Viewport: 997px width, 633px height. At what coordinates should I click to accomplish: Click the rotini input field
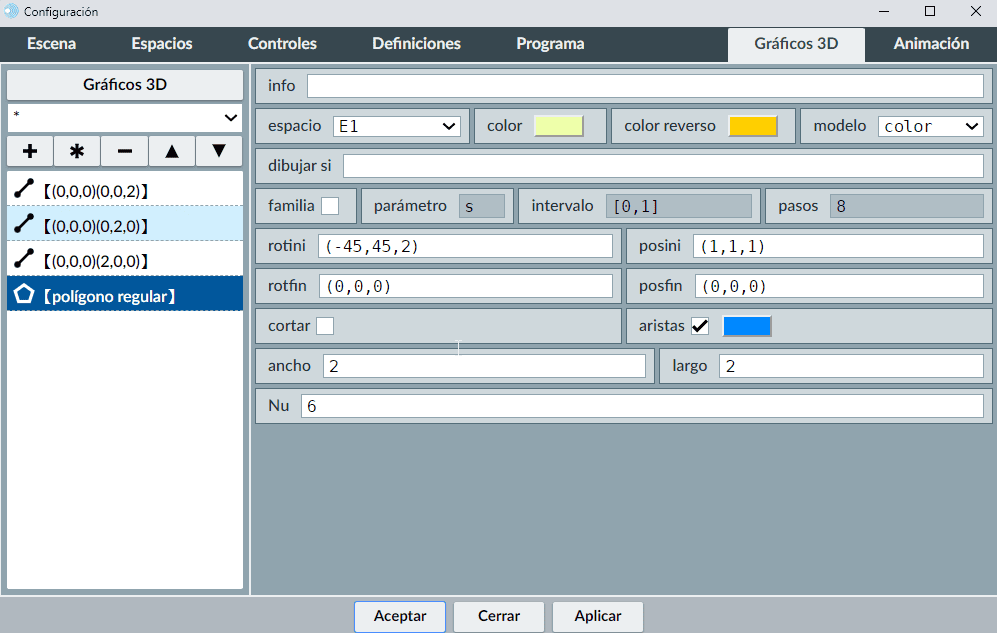[x=465, y=246]
